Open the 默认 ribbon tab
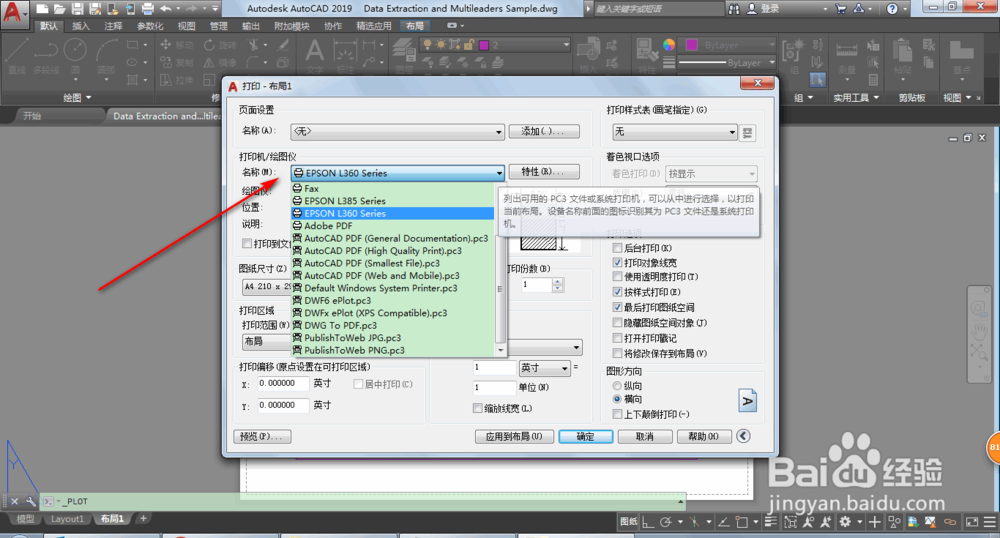 (x=48, y=26)
